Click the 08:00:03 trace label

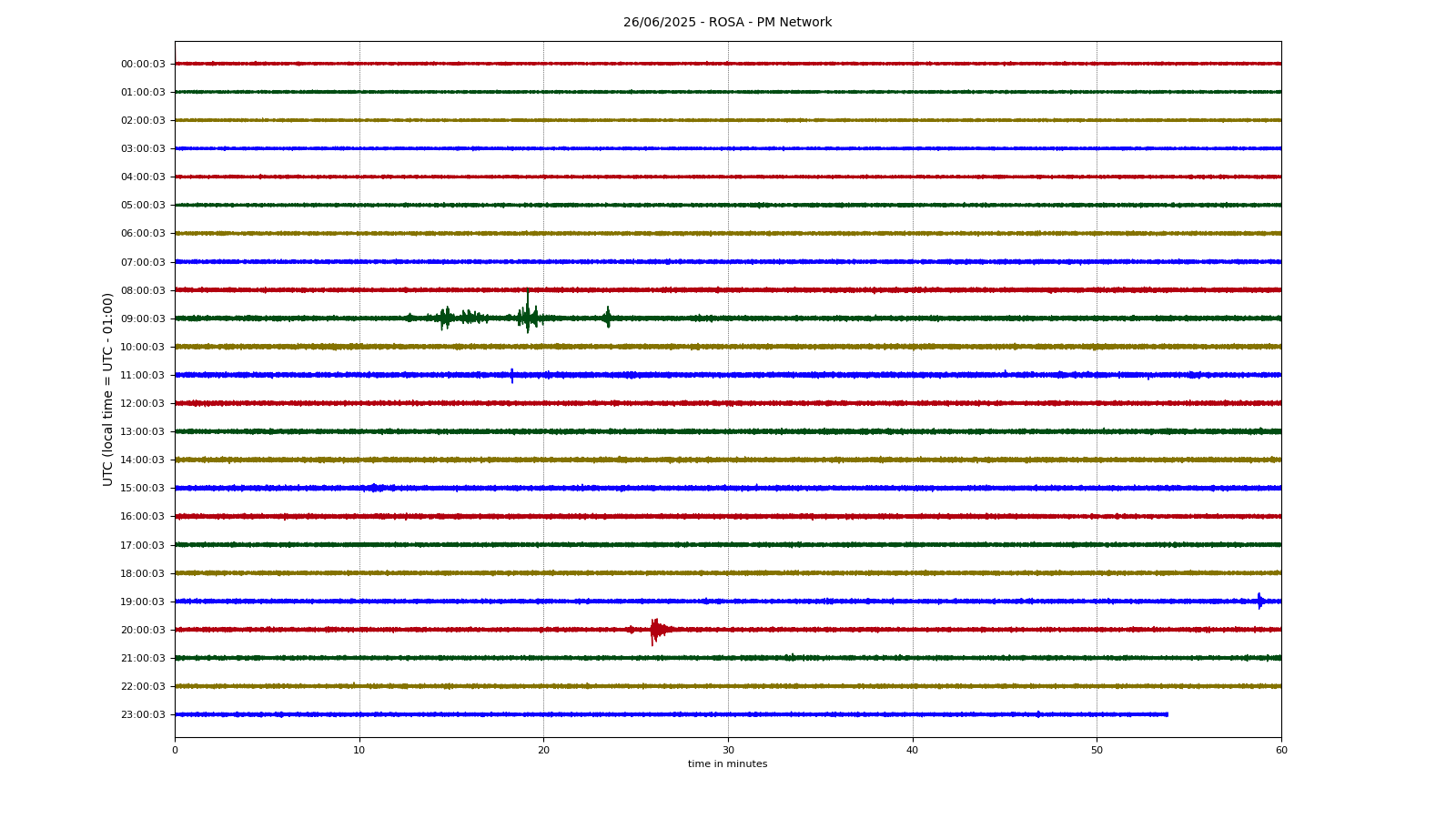click(143, 290)
